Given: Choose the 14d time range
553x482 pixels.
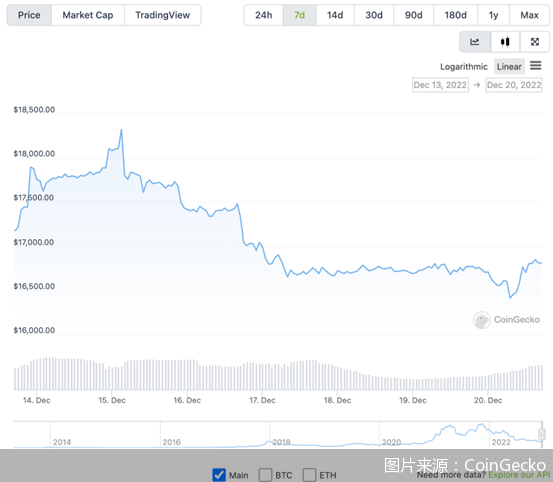Looking at the screenshot, I should point(335,15).
